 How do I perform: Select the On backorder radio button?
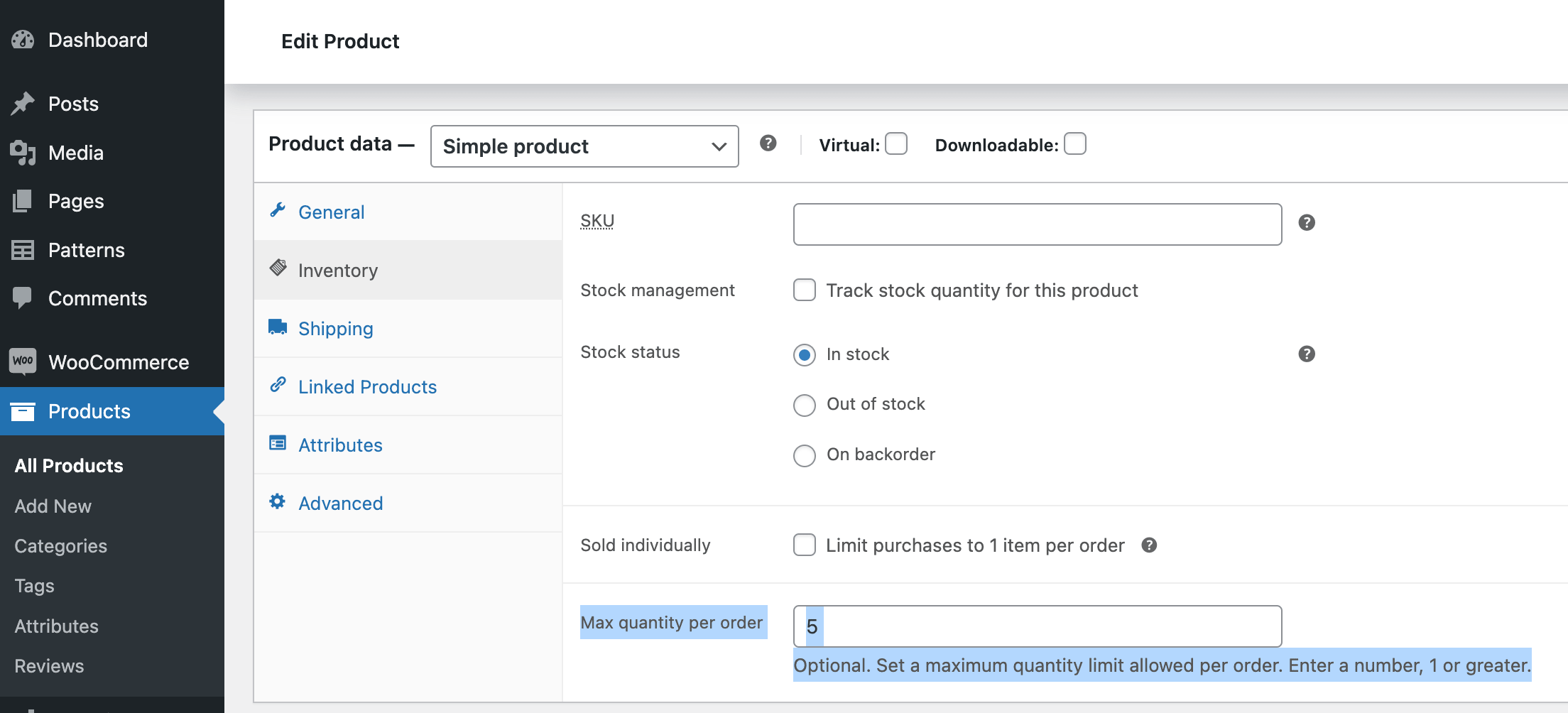(805, 455)
